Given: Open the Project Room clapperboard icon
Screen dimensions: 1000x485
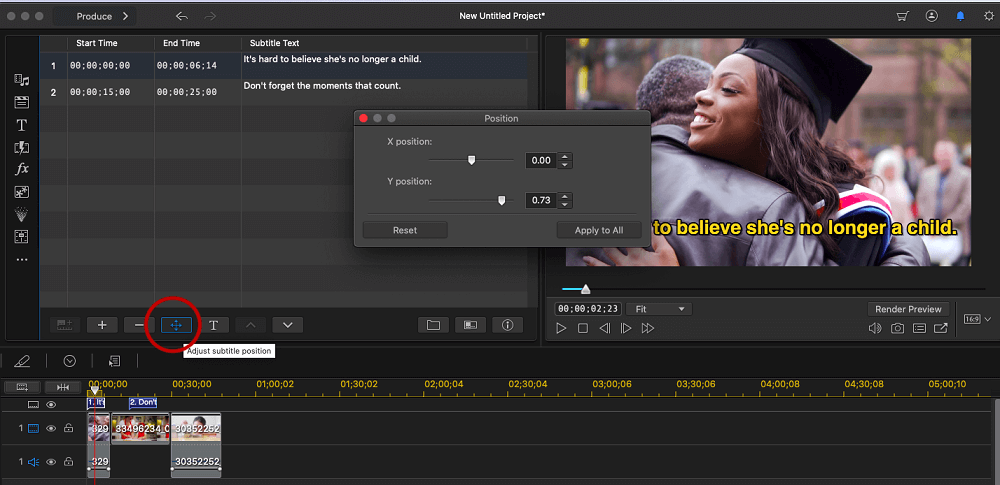Looking at the screenshot, I should [x=22, y=102].
